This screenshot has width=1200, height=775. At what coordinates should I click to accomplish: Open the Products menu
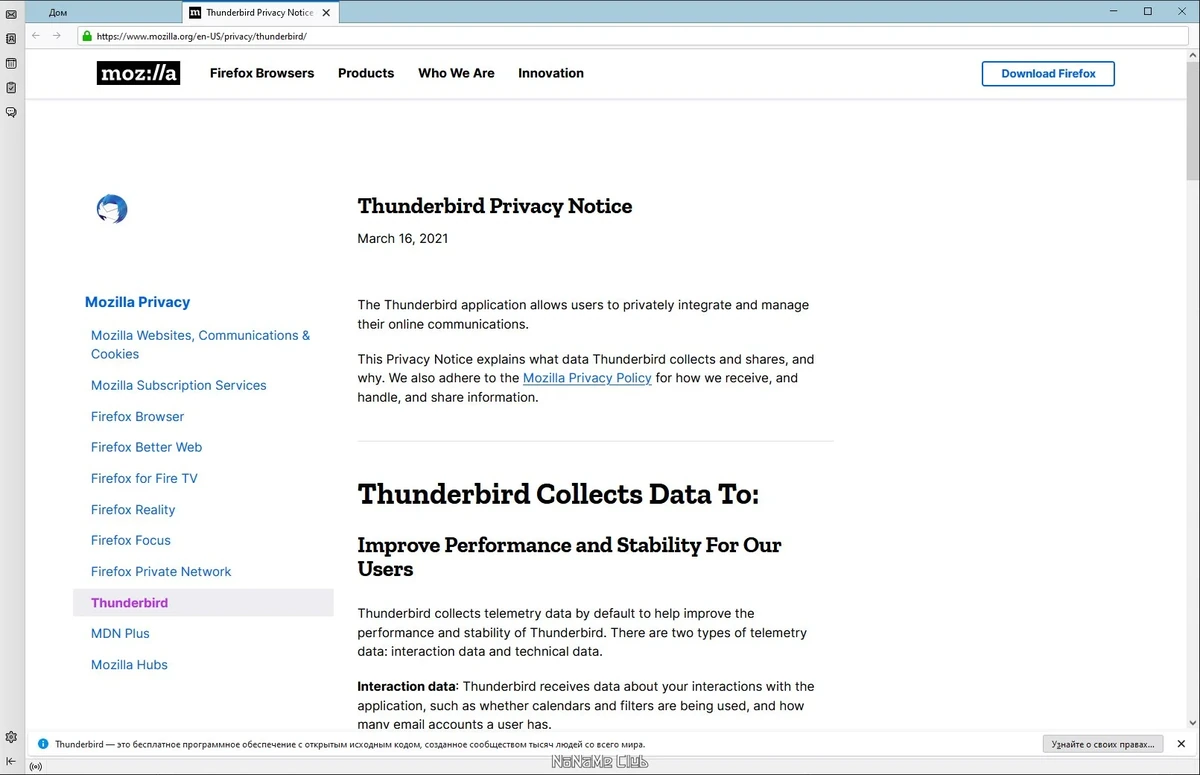coord(366,73)
